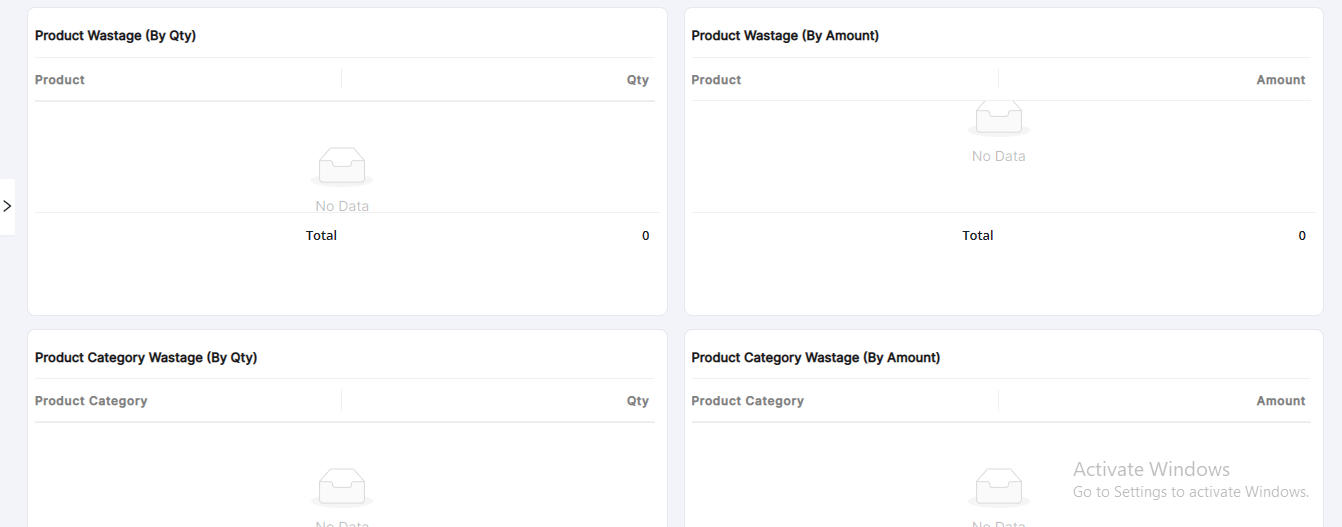Click the Product Category Wastage (By Qty) title
The image size is (1342, 527).
click(146, 358)
